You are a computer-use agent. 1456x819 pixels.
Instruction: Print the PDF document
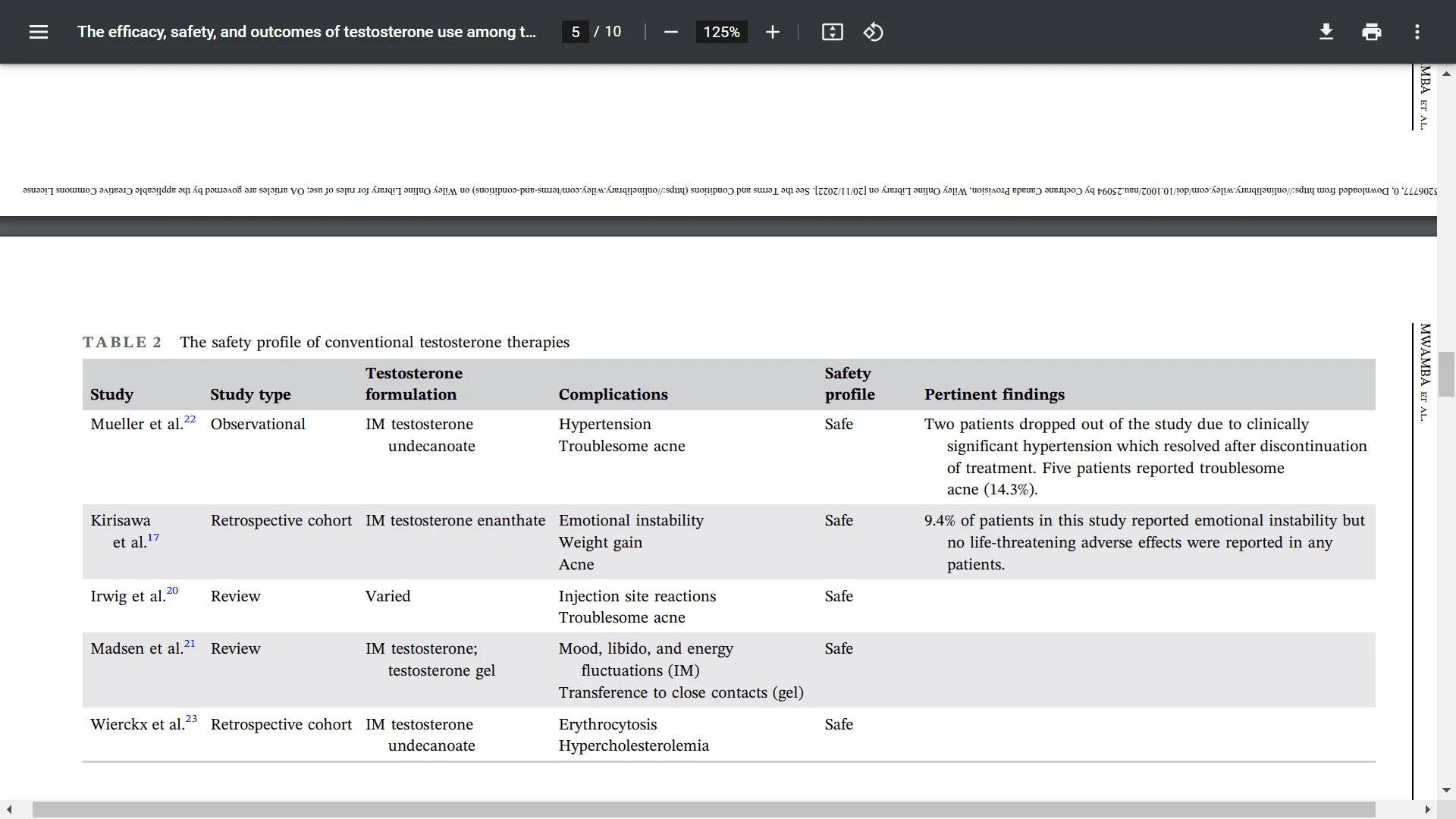(x=1371, y=32)
